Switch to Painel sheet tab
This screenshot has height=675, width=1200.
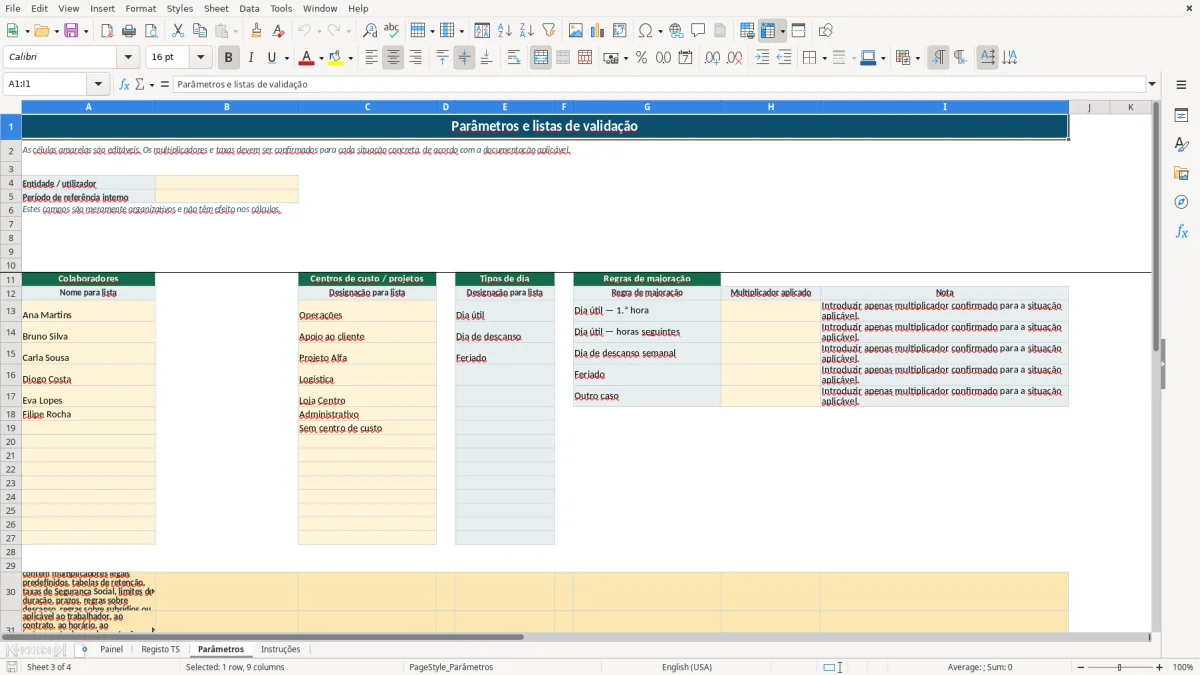click(x=111, y=649)
